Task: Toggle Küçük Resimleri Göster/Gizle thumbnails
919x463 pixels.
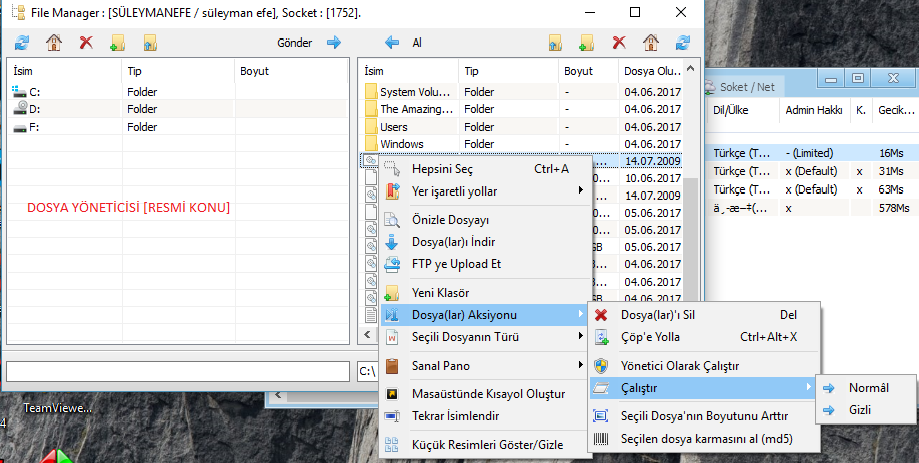Action: click(x=485, y=445)
